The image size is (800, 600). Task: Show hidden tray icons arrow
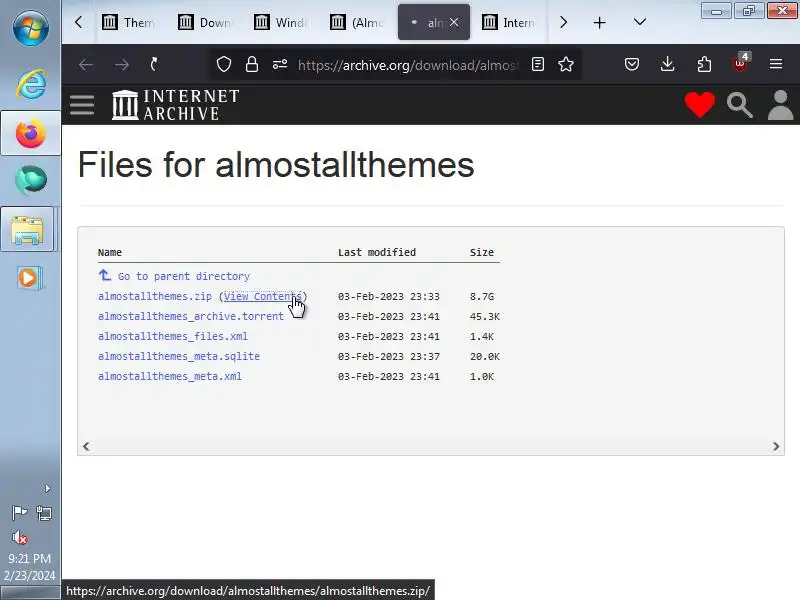tap(47, 489)
